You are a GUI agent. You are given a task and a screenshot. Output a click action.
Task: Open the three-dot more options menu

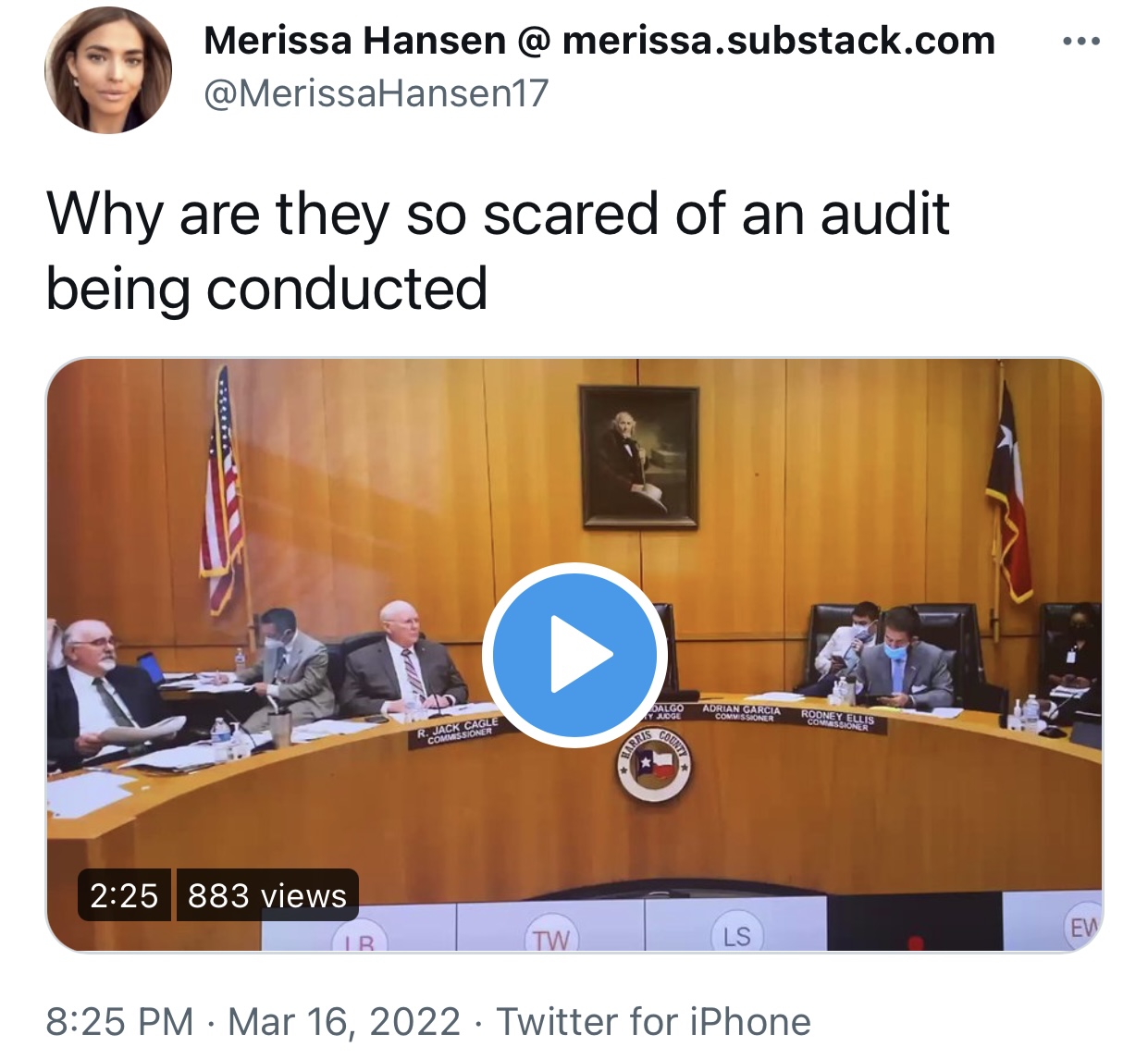1081,42
